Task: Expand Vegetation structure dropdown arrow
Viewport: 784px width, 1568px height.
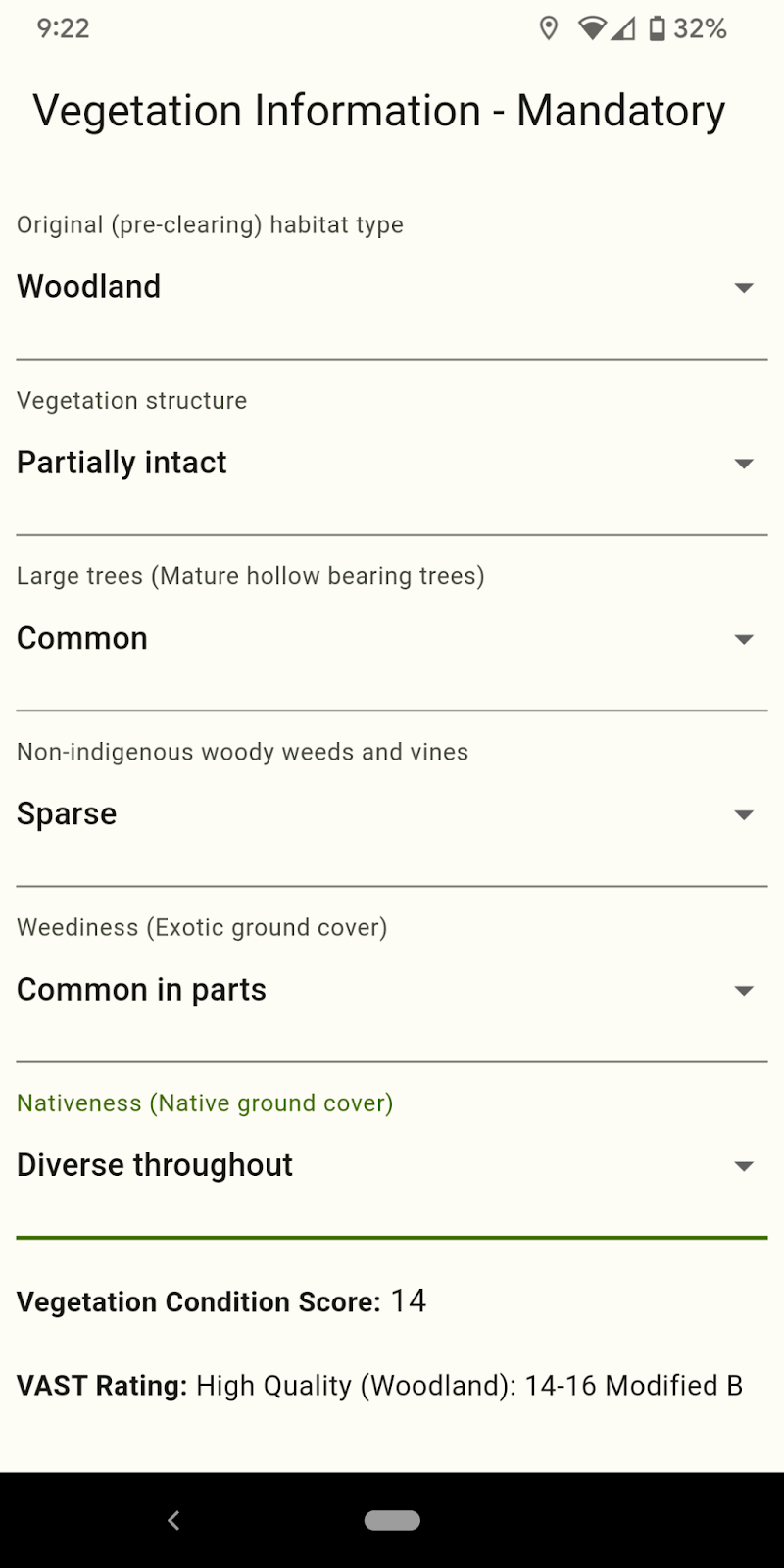Action: pos(744,463)
